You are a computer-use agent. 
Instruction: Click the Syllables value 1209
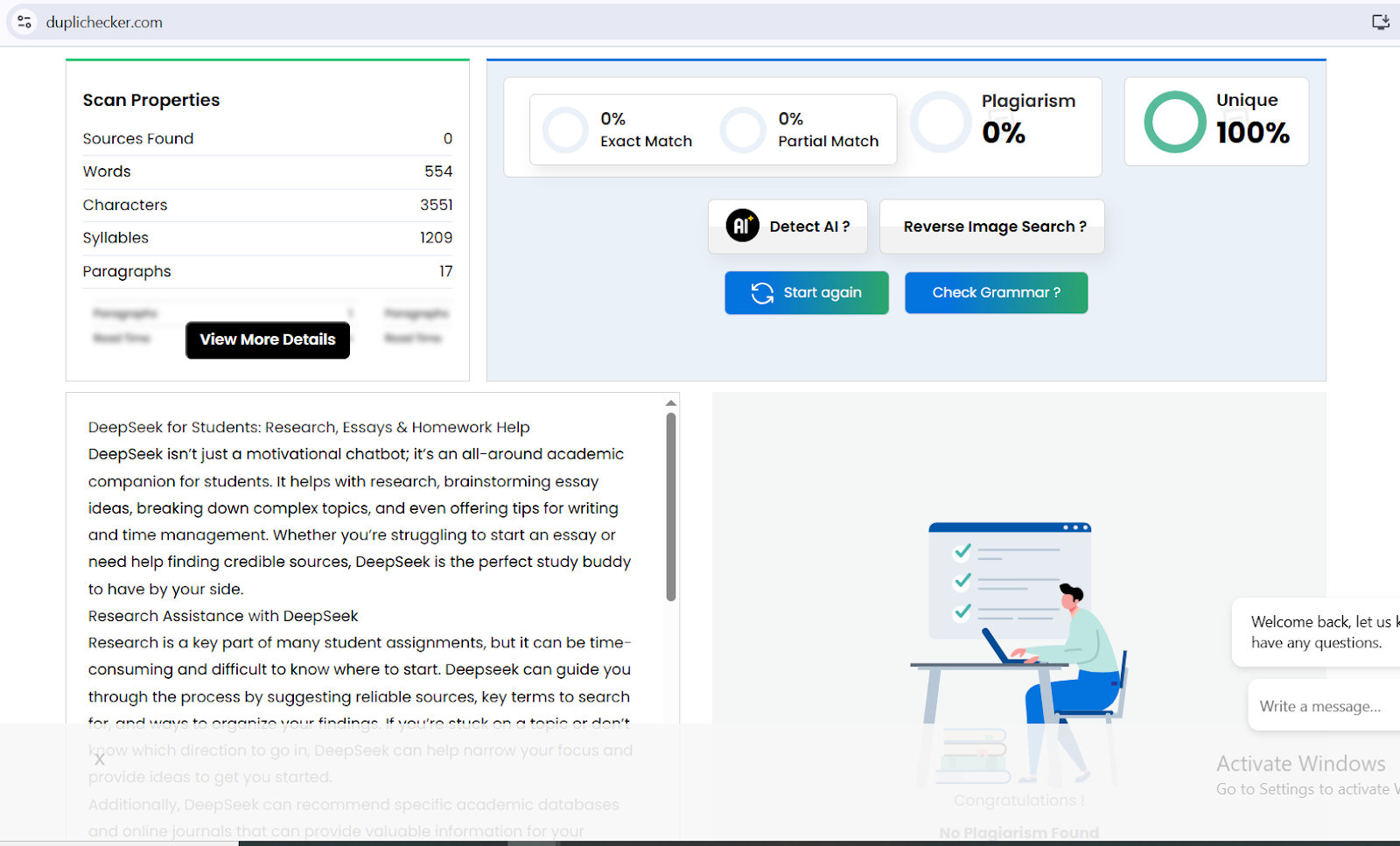point(436,238)
